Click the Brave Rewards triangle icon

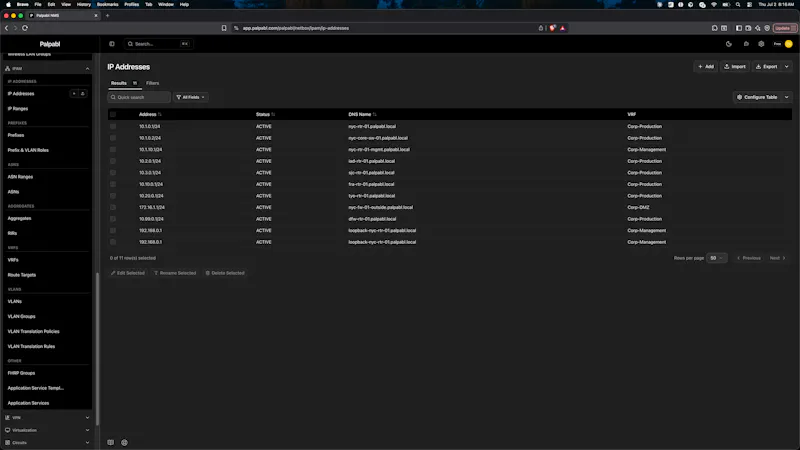[563, 28]
